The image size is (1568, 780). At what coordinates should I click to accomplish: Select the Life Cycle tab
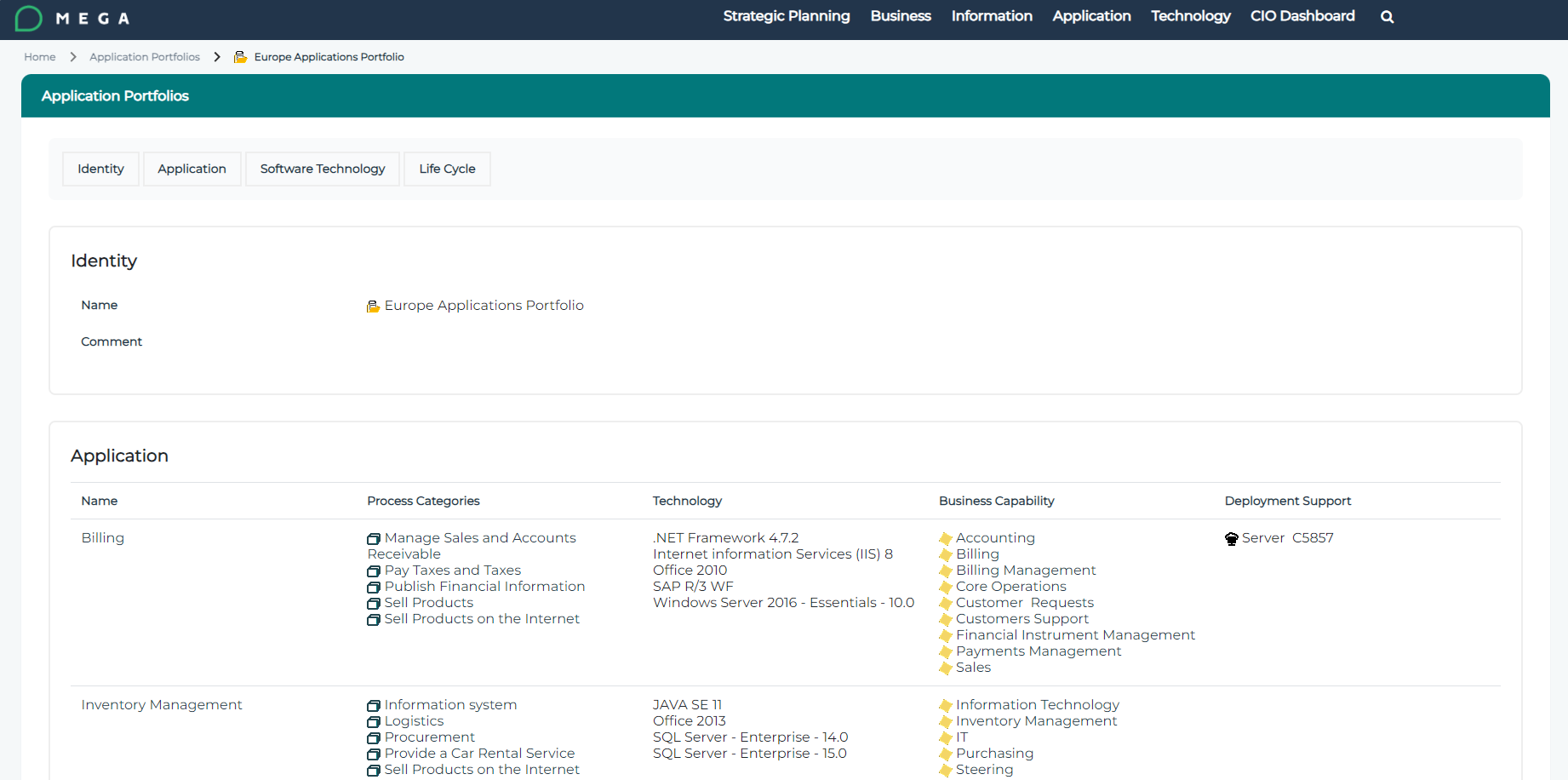point(447,169)
